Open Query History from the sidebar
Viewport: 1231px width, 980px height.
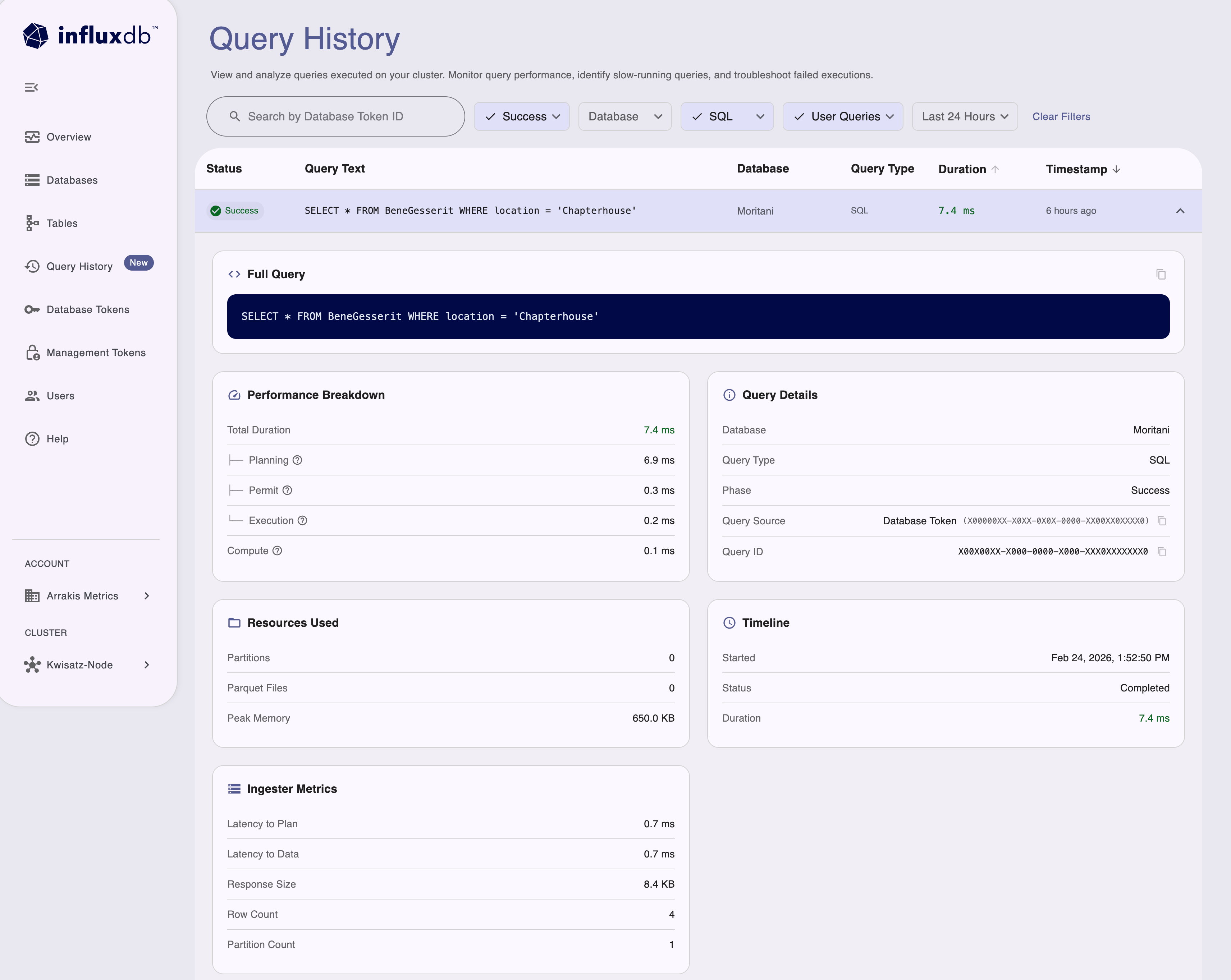[x=80, y=266]
